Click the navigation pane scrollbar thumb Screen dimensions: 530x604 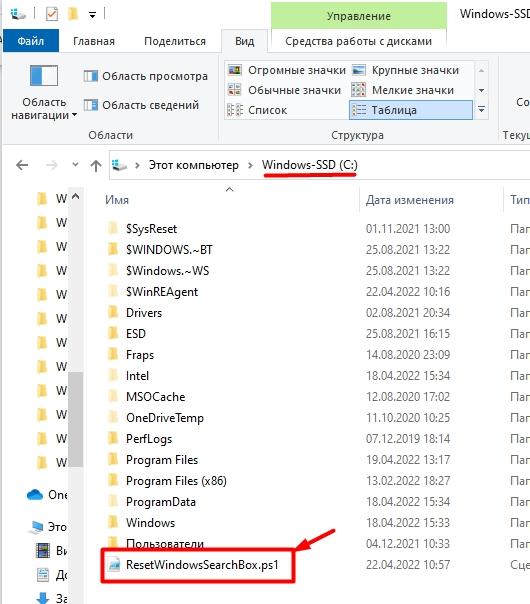[x=75, y=419]
